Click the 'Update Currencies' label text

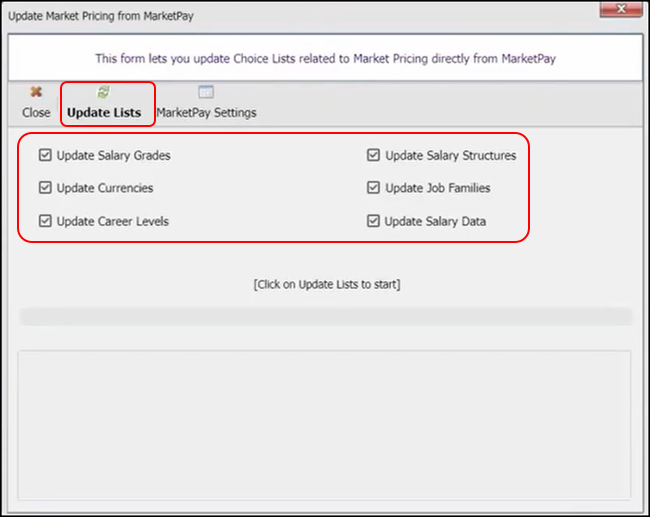click(x=105, y=188)
